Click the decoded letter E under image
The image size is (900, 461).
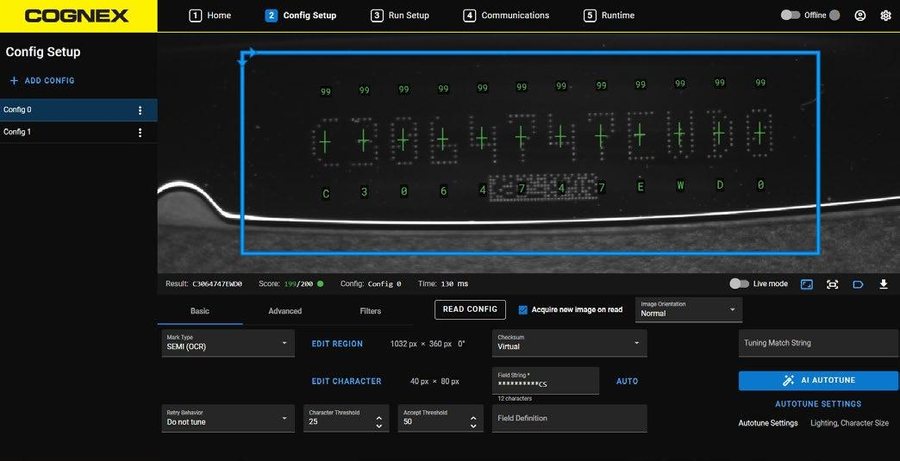641,187
